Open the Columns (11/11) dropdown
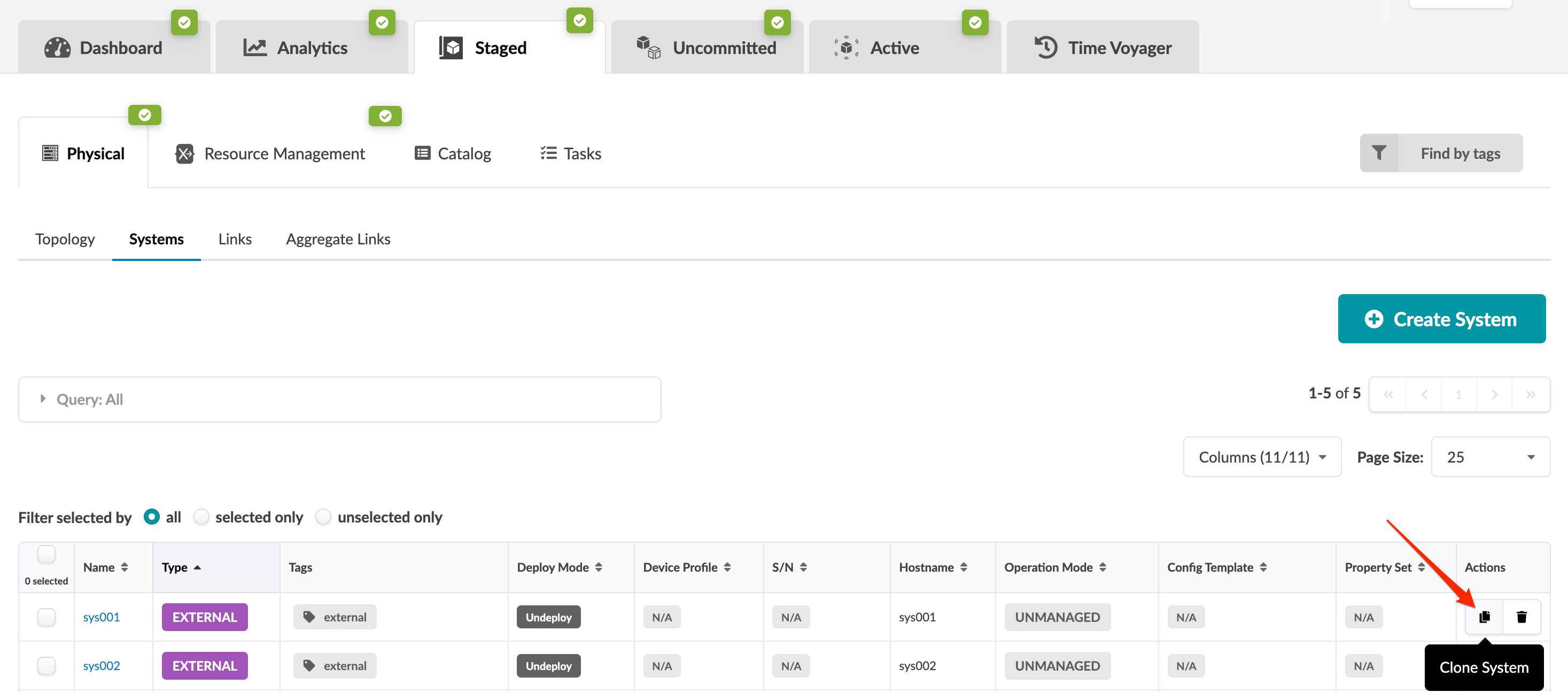Image resolution: width=1568 pixels, height=692 pixels. point(1262,457)
